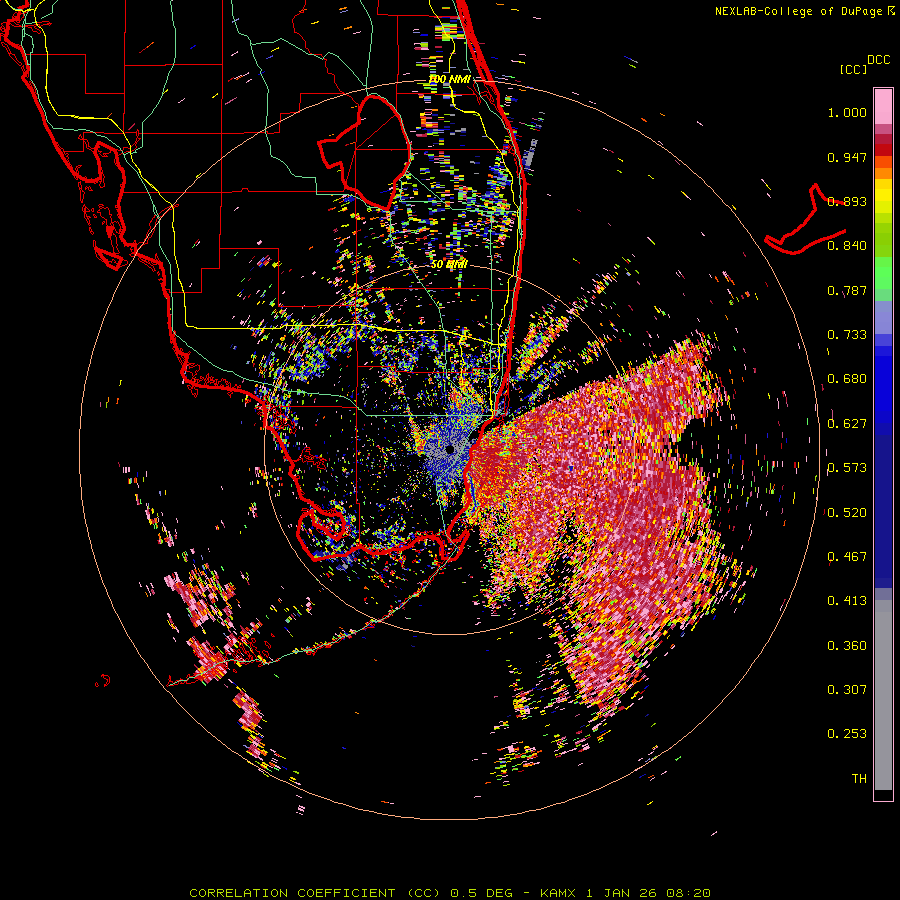Image resolution: width=900 pixels, height=900 pixels.
Task: Click the black radar site dot at map center
Action: pos(449,449)
